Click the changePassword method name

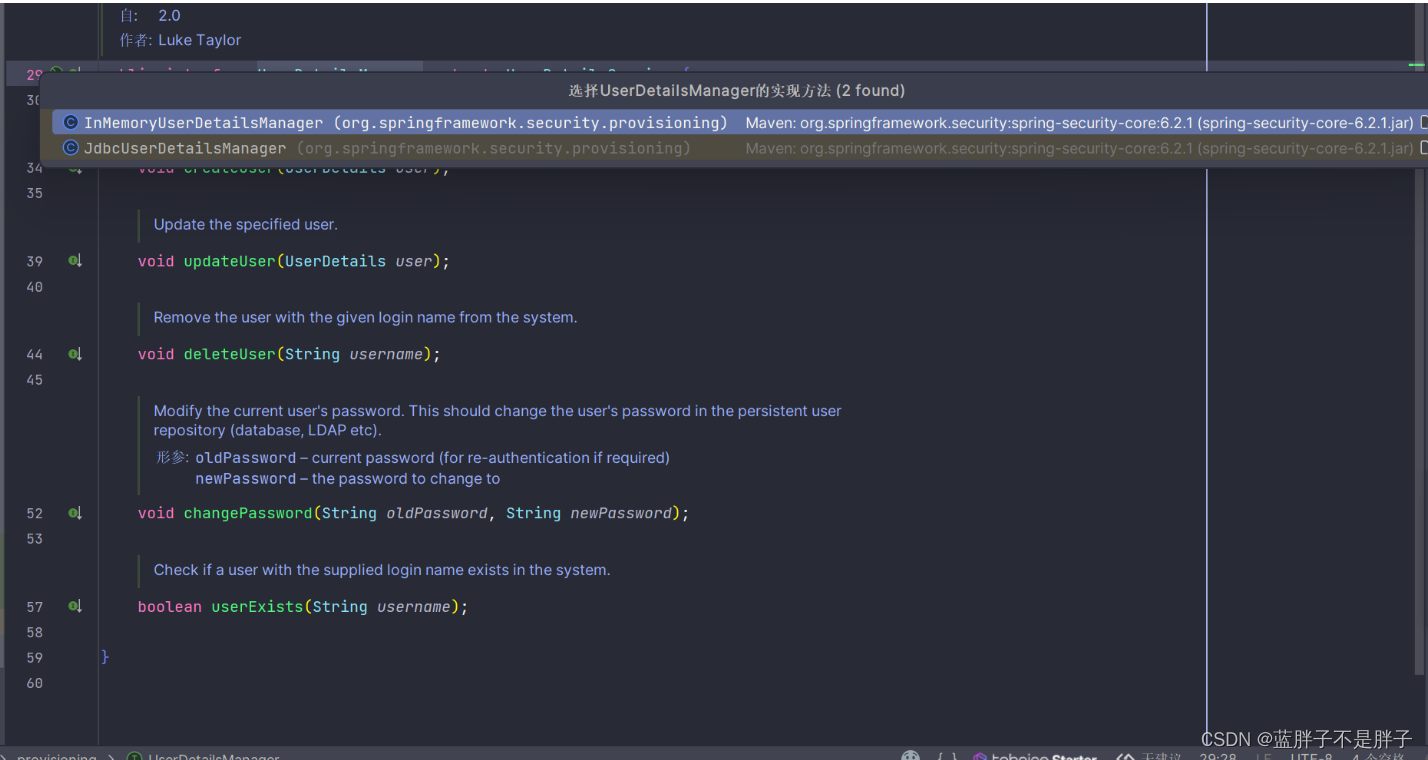pos(248,513)
